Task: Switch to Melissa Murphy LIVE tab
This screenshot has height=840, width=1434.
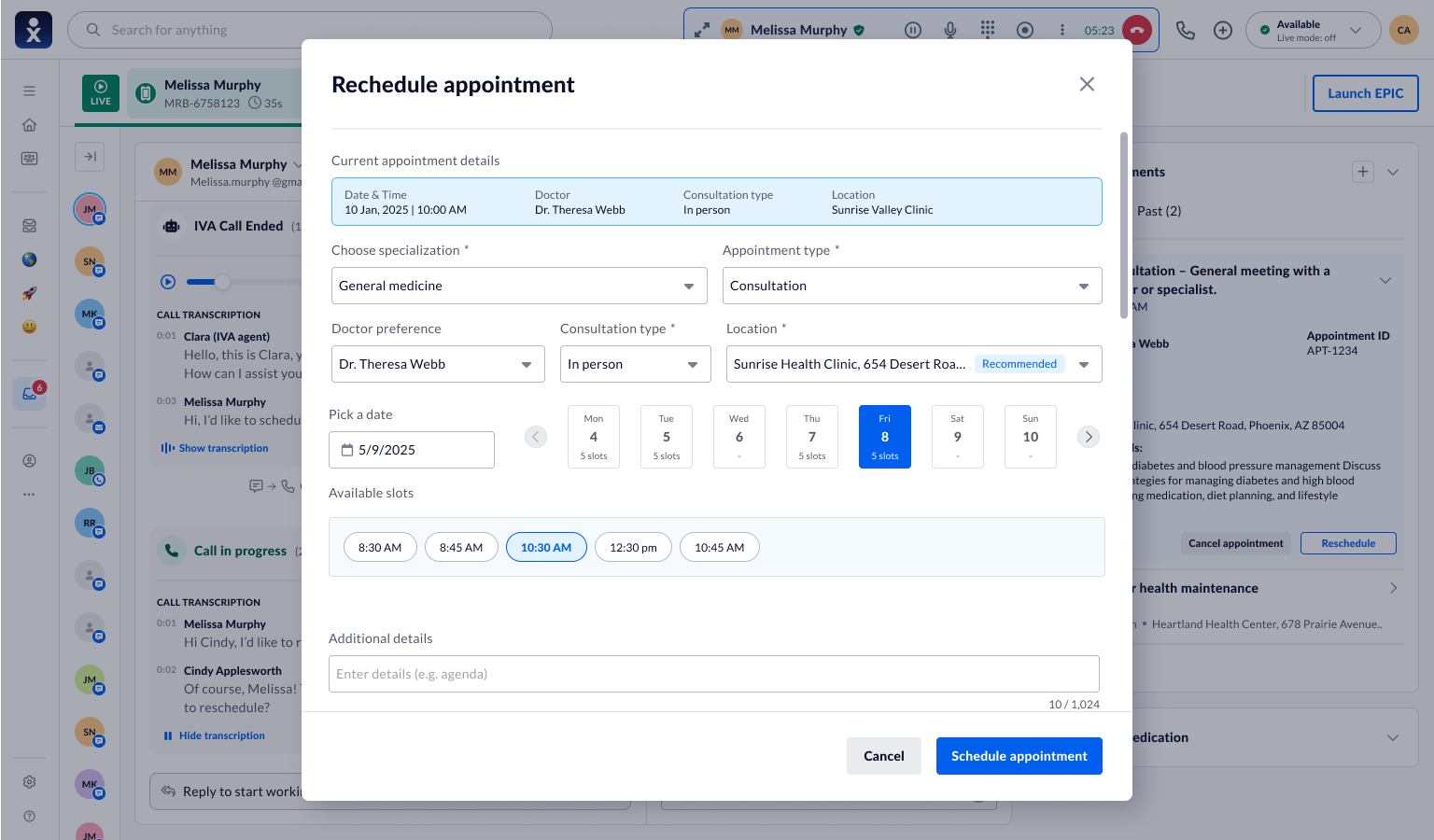Action: [215, 93]
